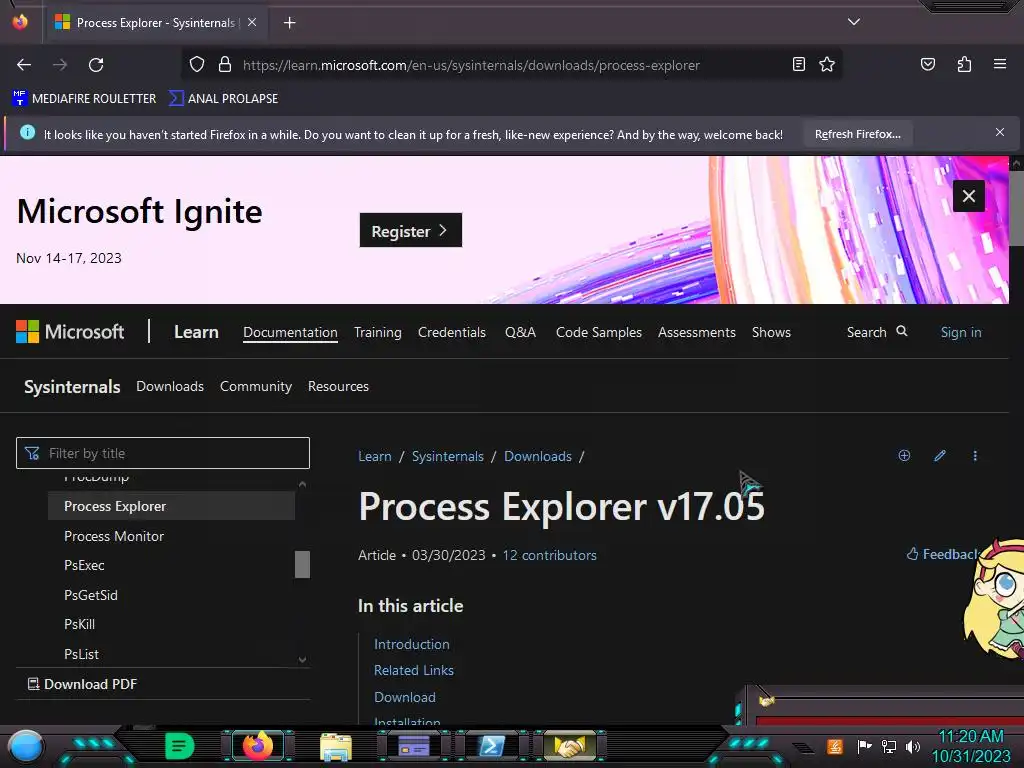The height and width of the screenshot is (768, 1024).
Task: Close the Process Explorer tab
Action: 252,22
